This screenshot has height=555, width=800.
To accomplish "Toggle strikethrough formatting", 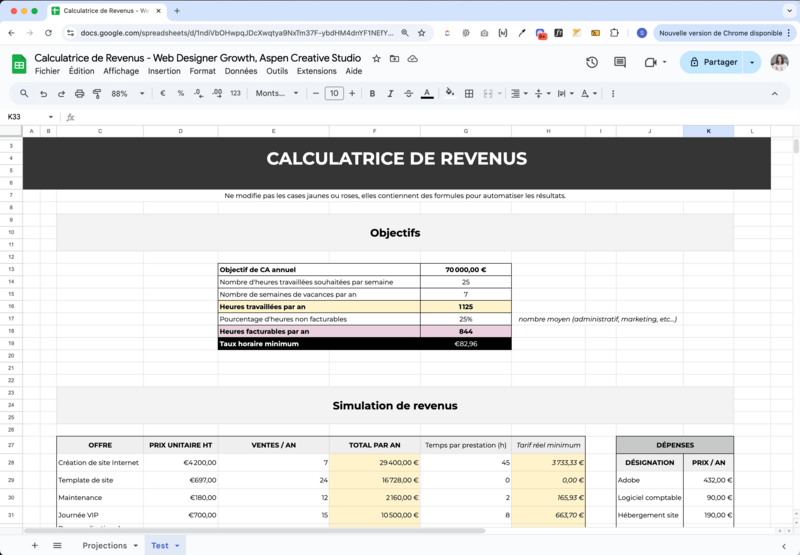I will [x=408, y=93].
